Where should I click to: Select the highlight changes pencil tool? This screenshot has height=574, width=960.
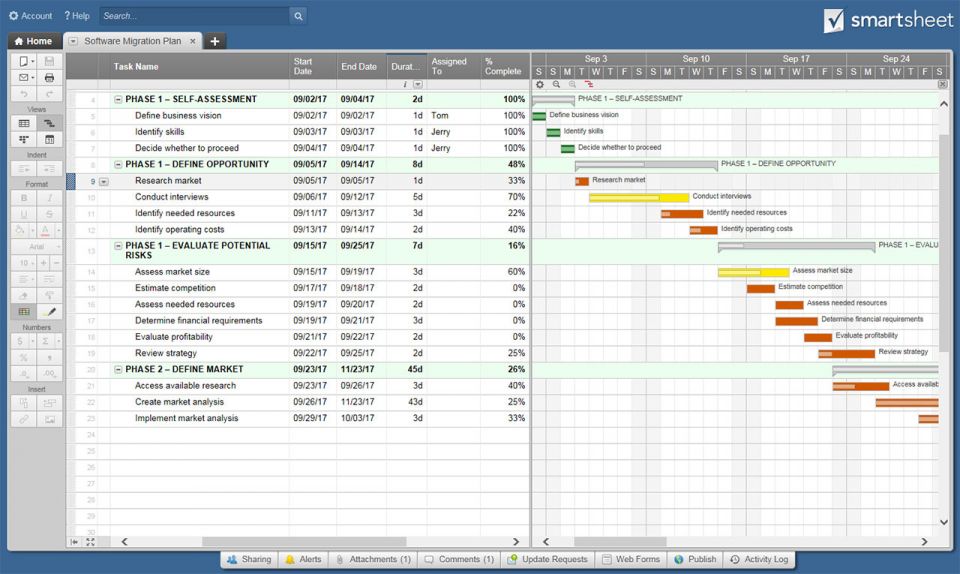pyautogui.click(x=49, y=312)
